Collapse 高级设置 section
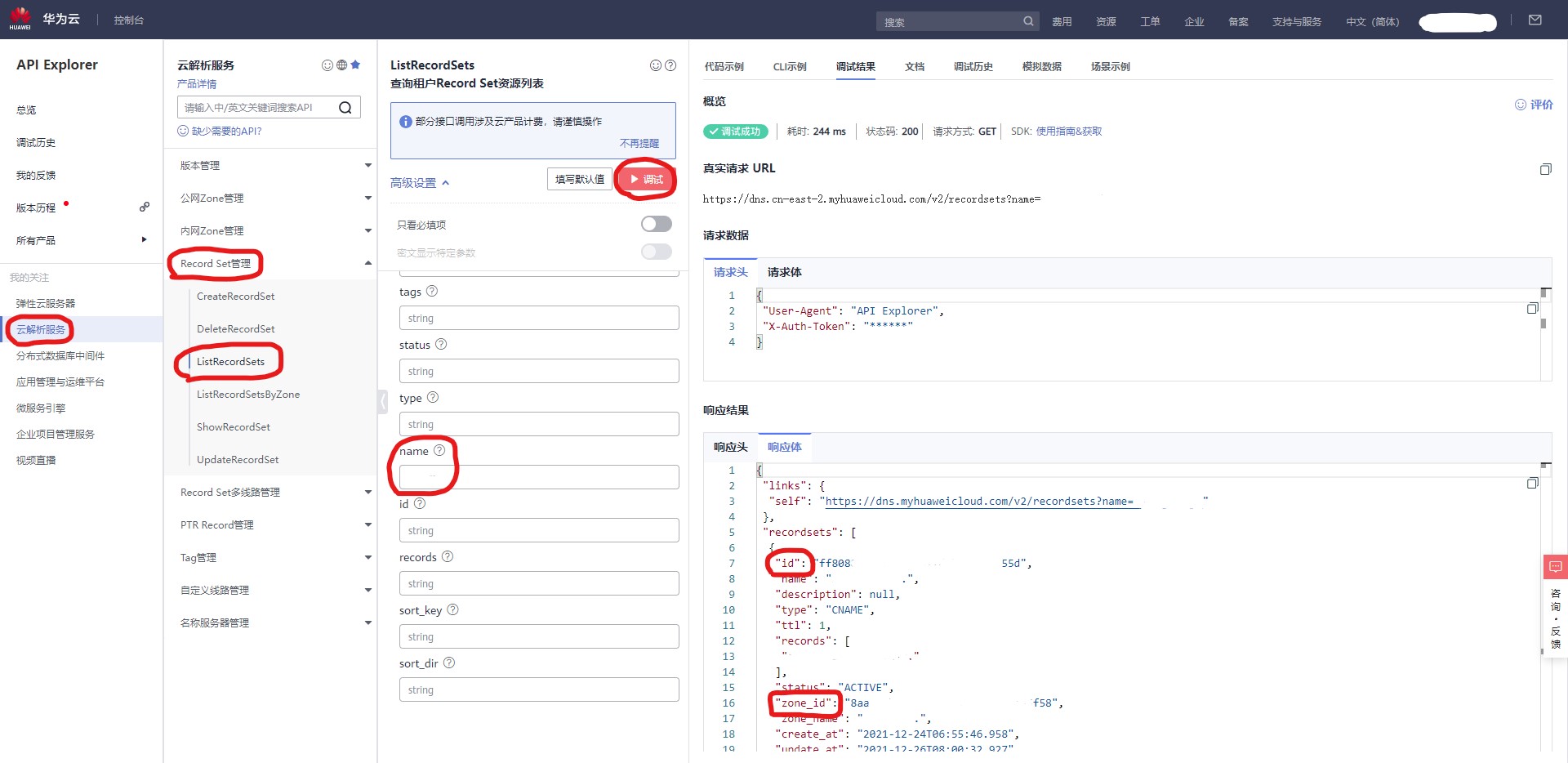 [420, 183]
